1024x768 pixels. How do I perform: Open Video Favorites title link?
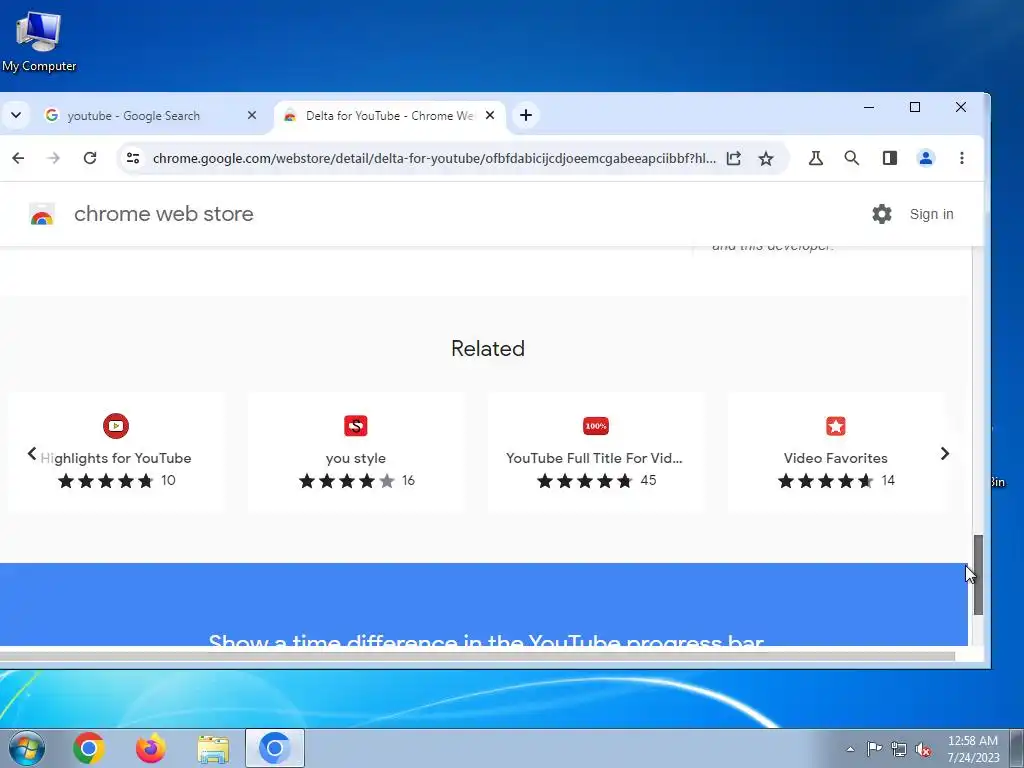point(836,458)
